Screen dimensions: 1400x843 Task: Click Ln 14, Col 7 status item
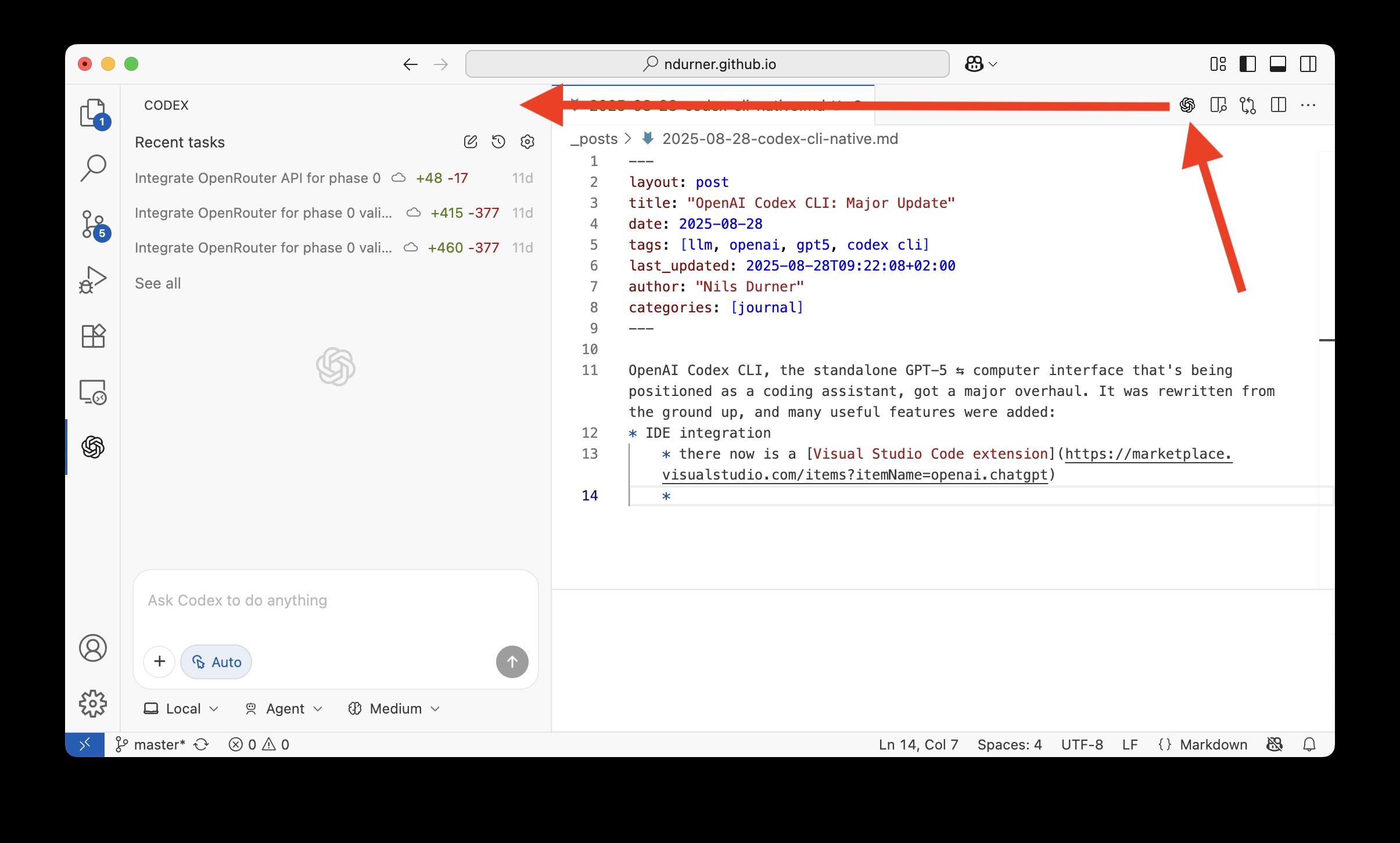click(x=918, y=744)
